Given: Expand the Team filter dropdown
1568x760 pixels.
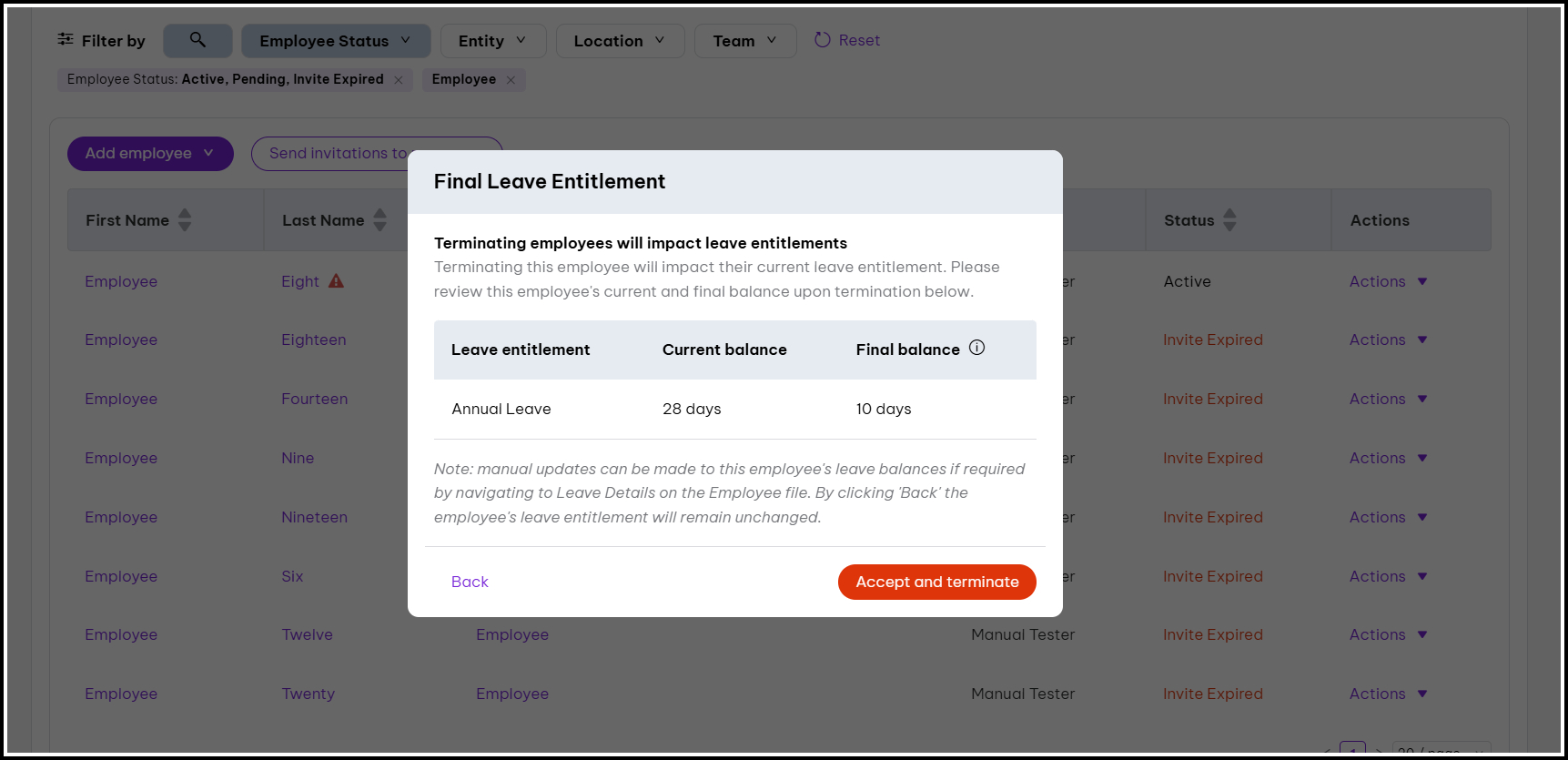Looking at the screenshot, I should (744, 41).
